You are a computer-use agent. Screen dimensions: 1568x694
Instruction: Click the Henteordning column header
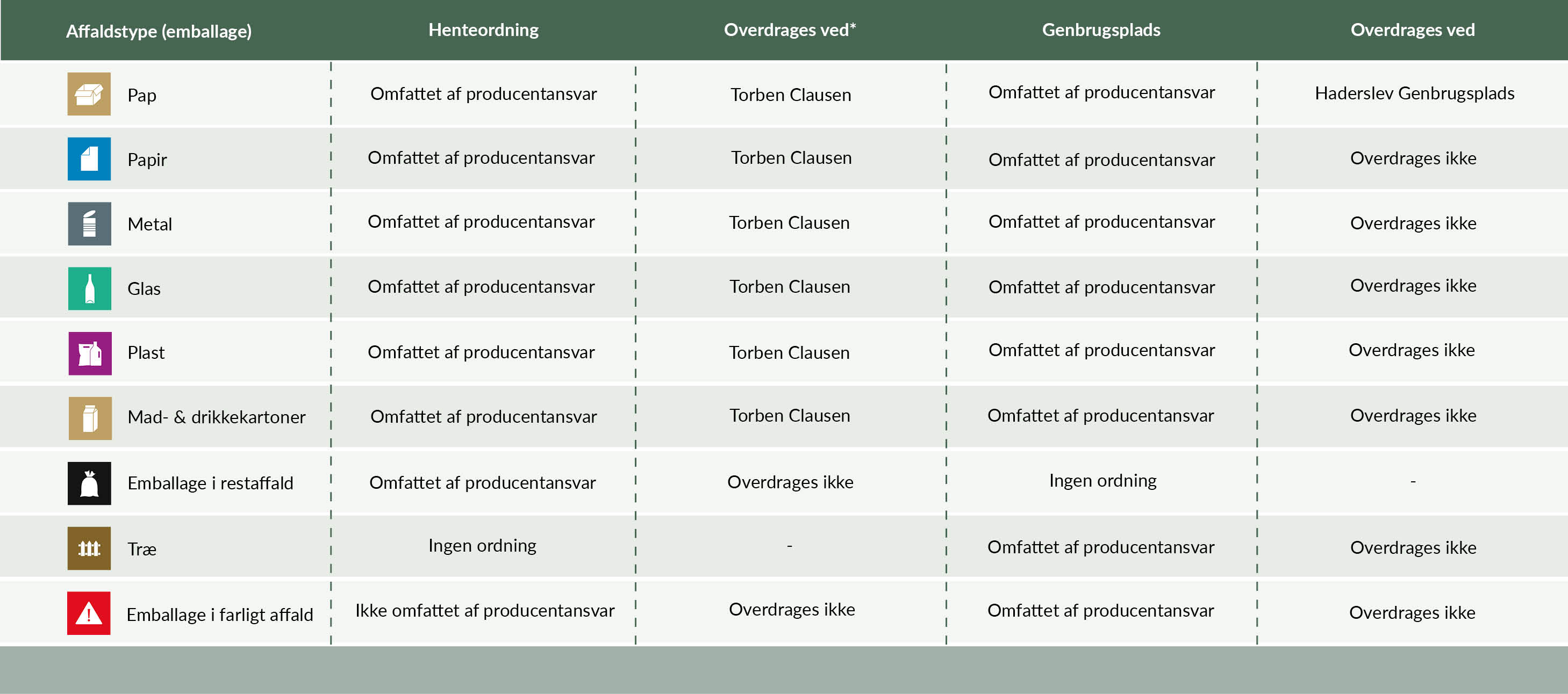click(x=483, y=30)
